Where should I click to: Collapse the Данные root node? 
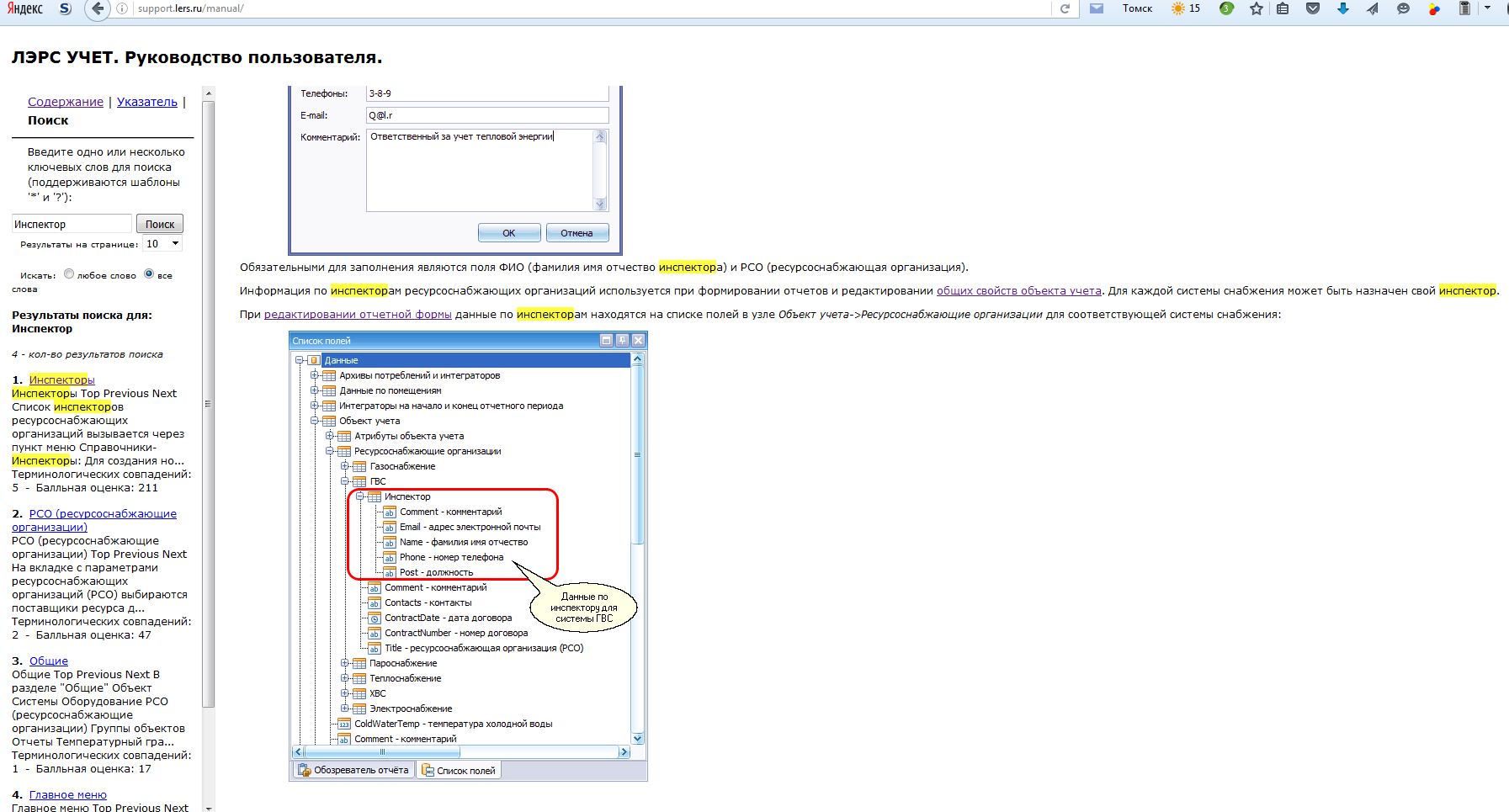299,360
